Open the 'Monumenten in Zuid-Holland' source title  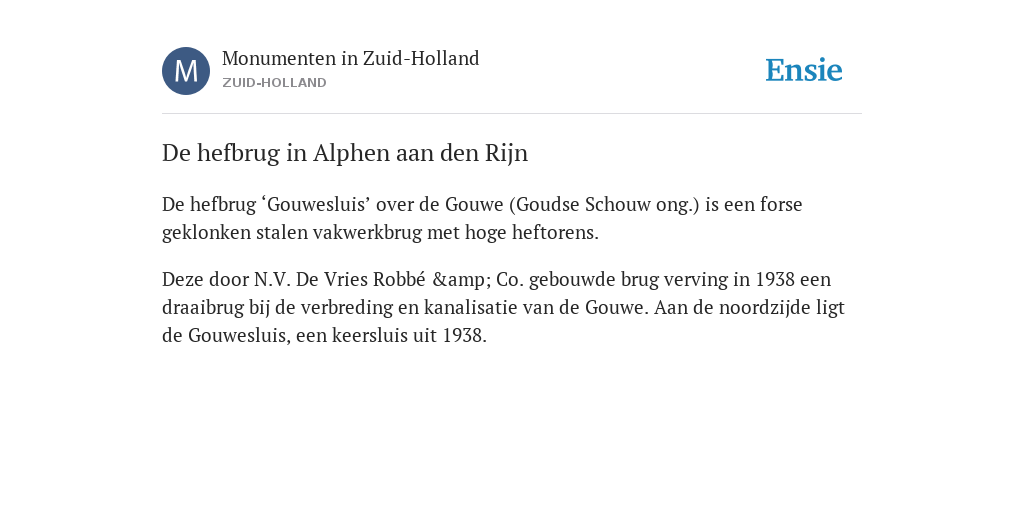tap(351, 58)
